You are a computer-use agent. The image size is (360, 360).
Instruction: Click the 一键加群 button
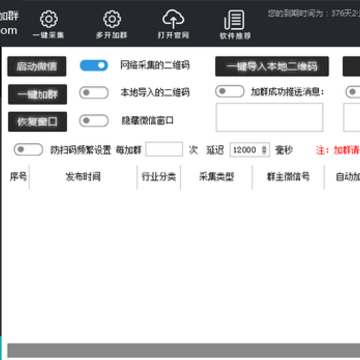pos(37,94)
